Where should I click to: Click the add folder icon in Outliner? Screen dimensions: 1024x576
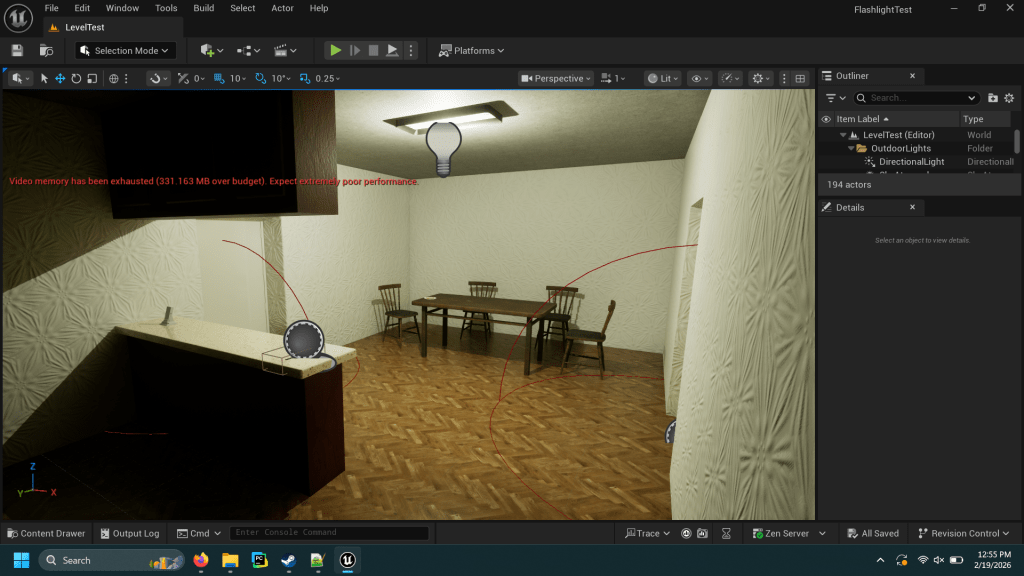[992, 98]
